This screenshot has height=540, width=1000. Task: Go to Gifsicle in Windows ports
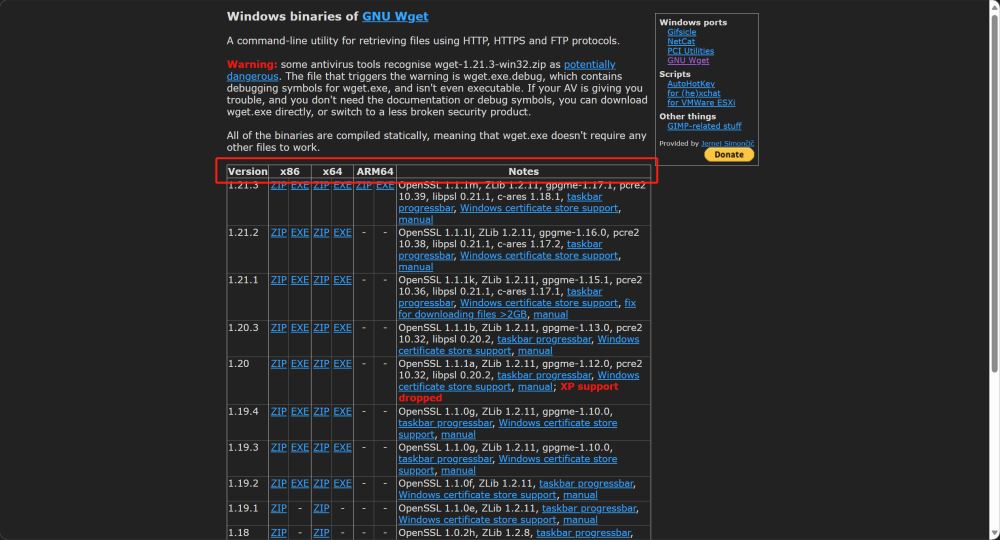683,32
